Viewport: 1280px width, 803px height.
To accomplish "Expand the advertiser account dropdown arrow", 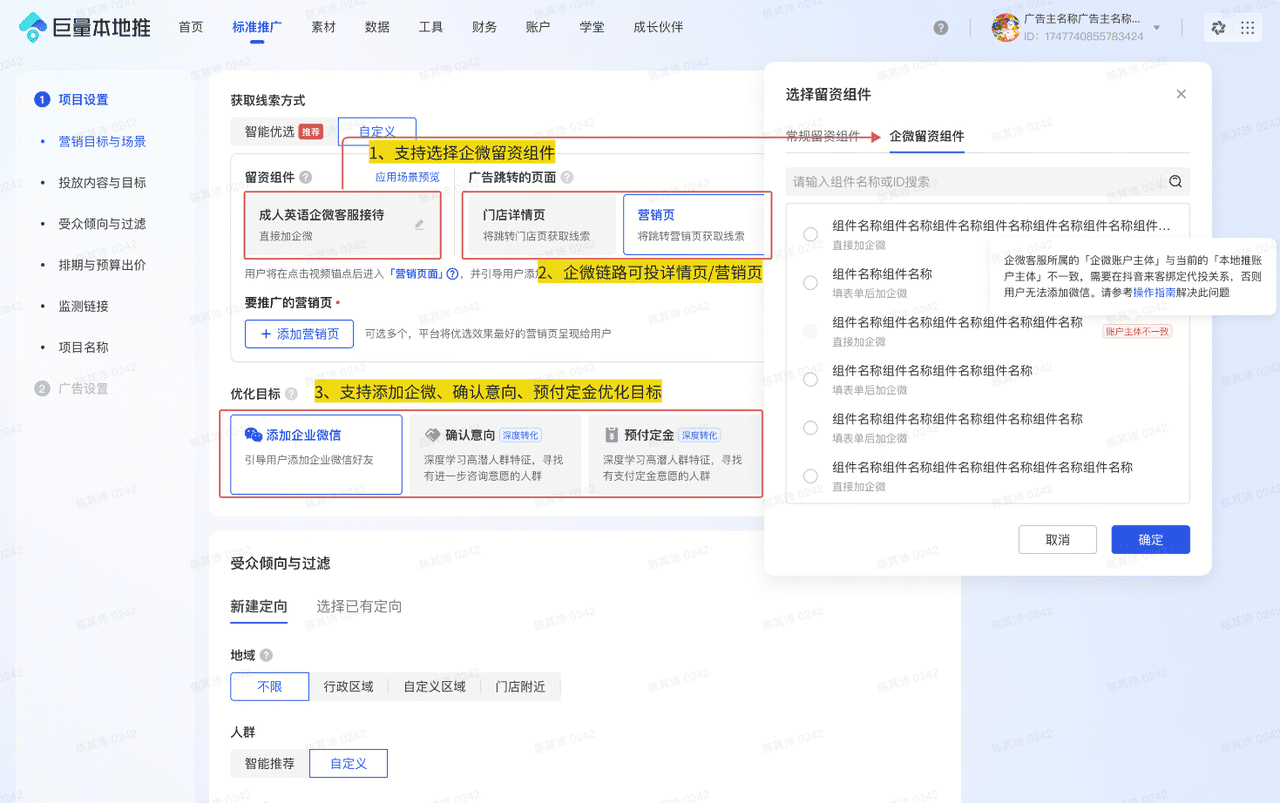I will click(x=1157, y=28).
